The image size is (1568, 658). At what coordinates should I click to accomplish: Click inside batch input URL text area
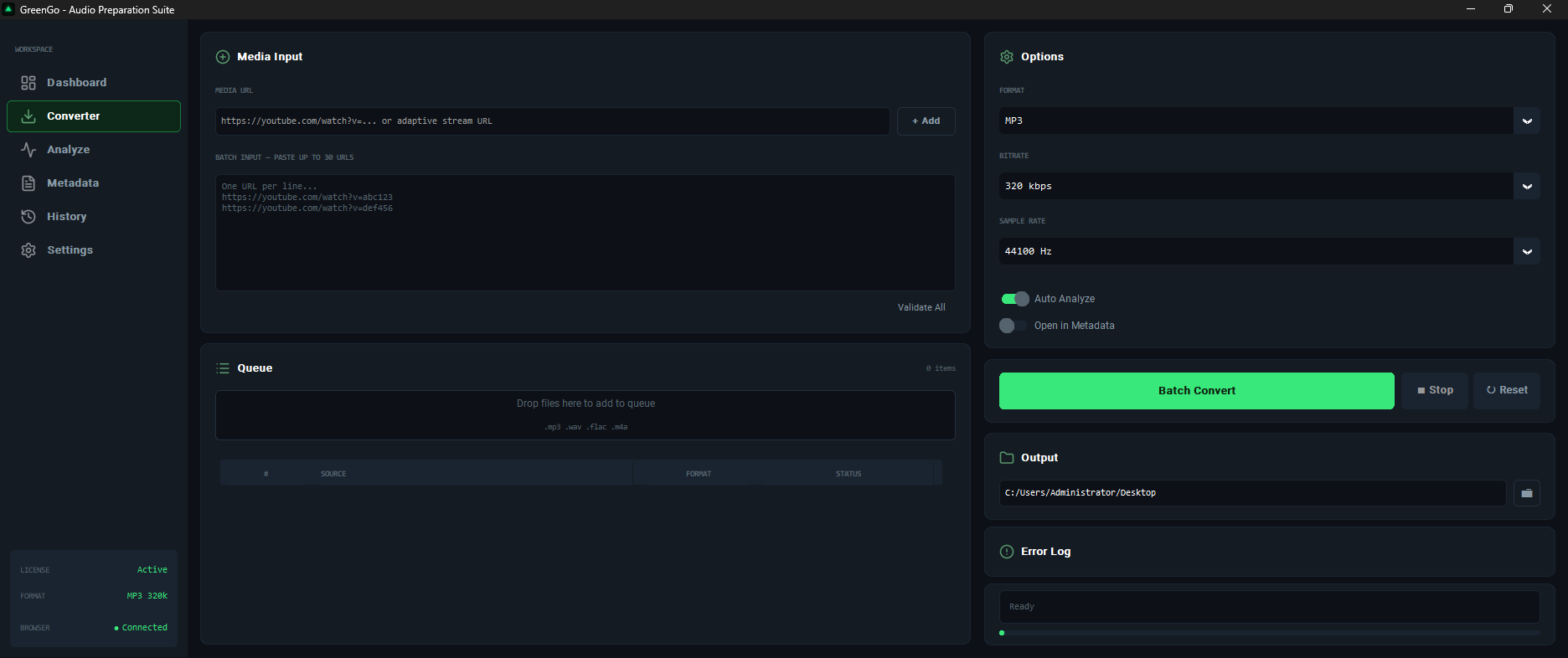point(585,233)
